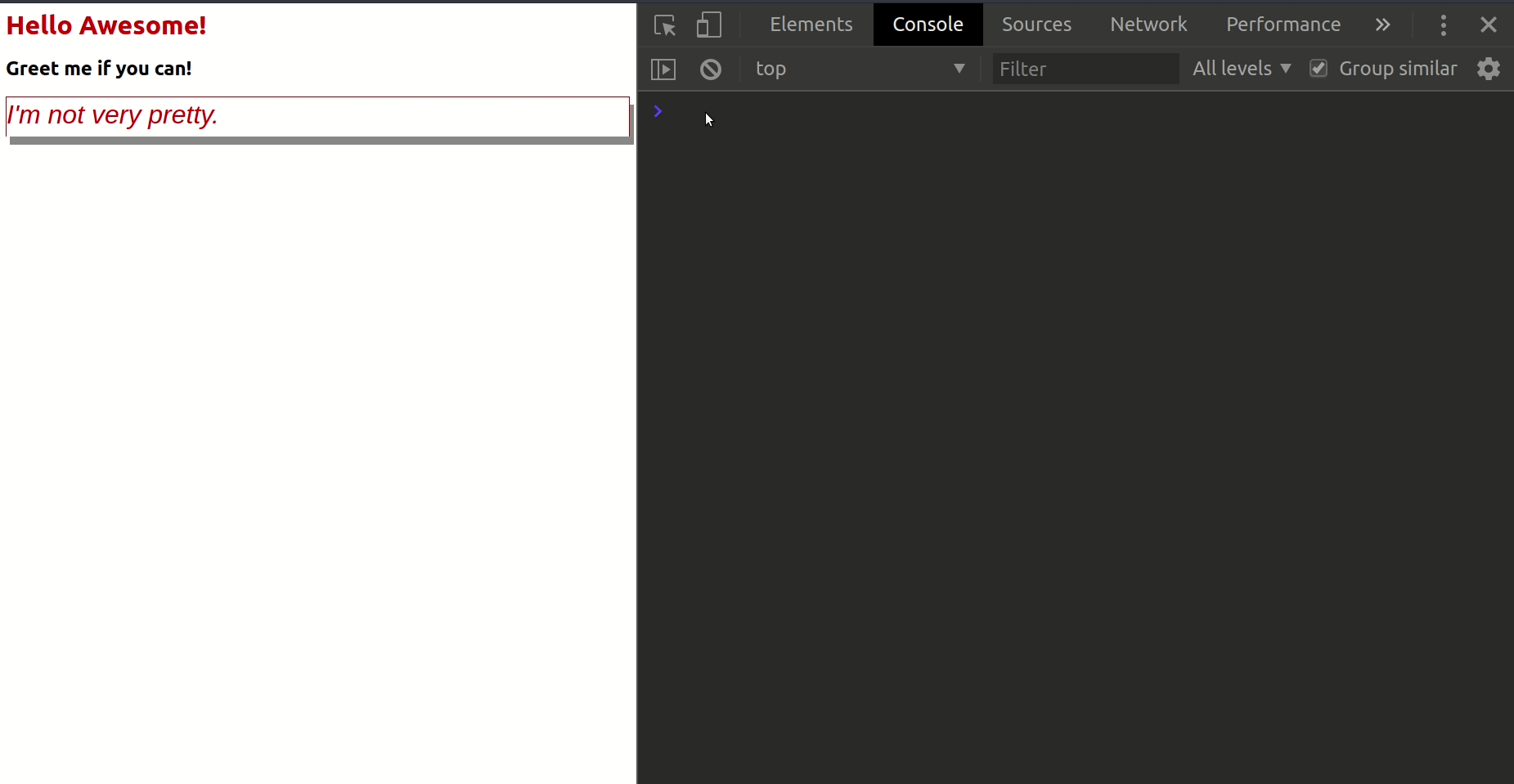Show the console sidebar icon
Viewport: 1514px width, 784px height.
[x=663, y=69]
